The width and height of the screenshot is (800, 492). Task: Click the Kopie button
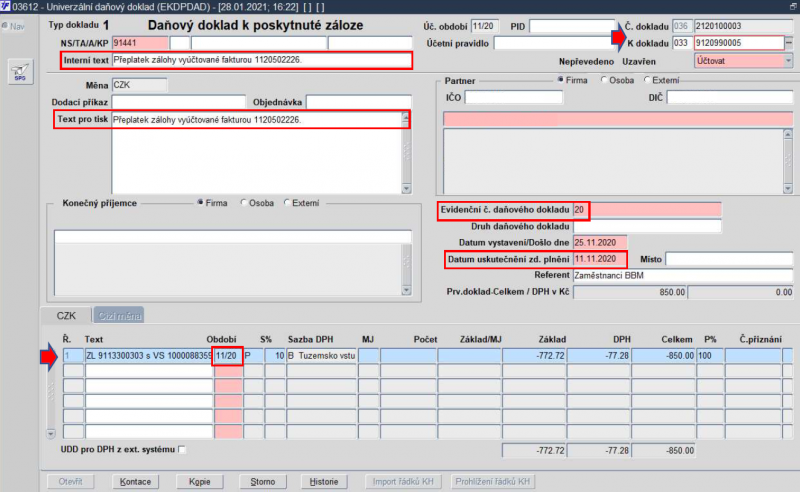(x=199, y=481)
